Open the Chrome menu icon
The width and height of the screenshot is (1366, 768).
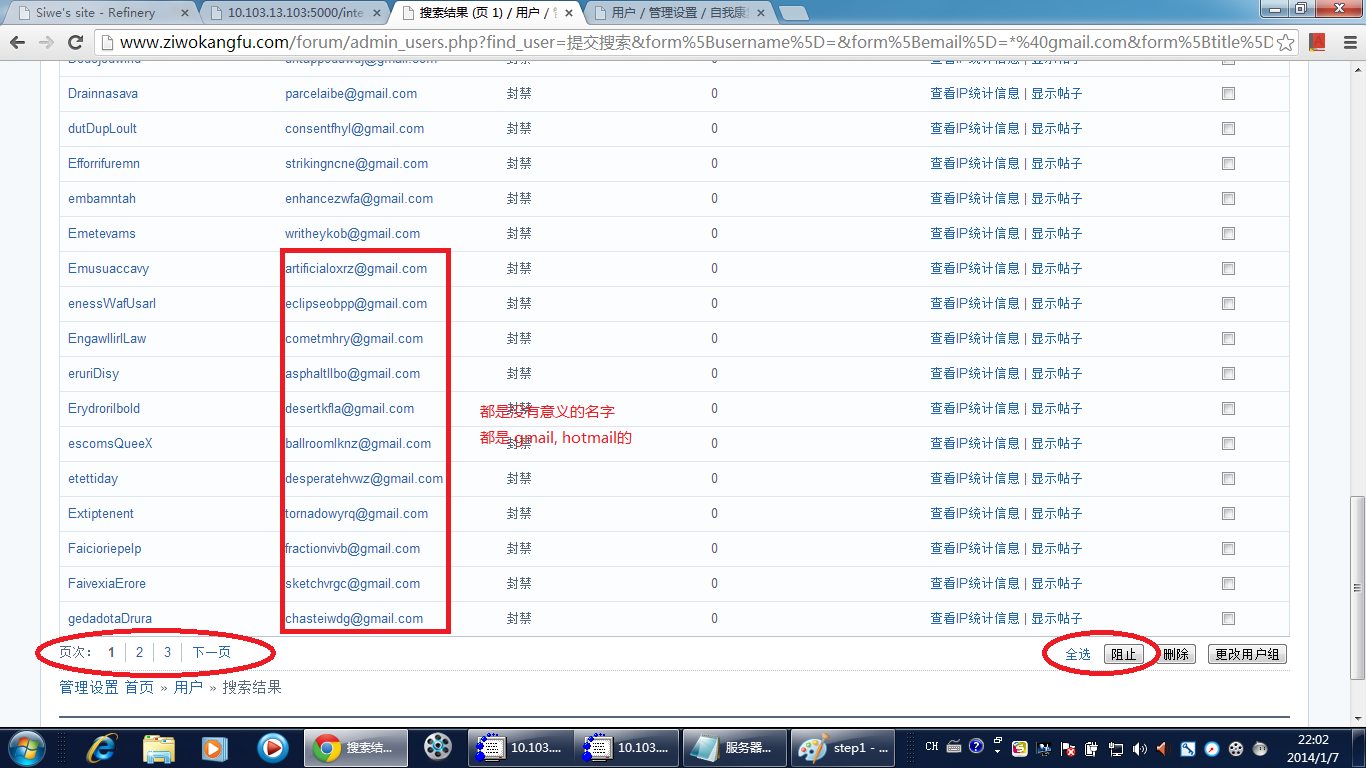pyautogui.click(x=1345, y=43)
